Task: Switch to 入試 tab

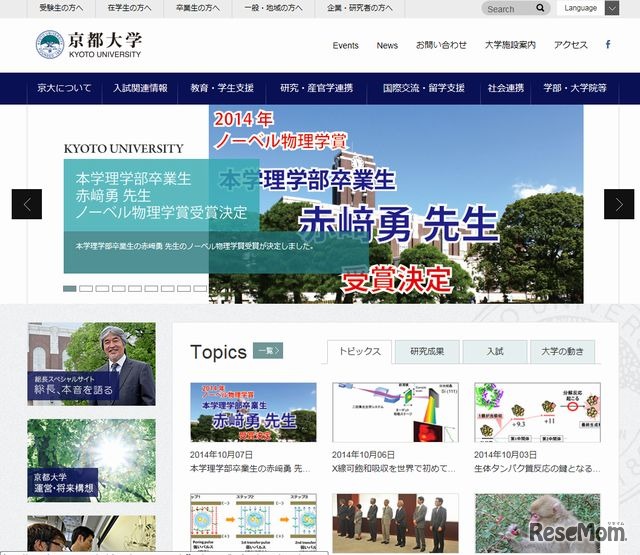Action: pos(495,351)
